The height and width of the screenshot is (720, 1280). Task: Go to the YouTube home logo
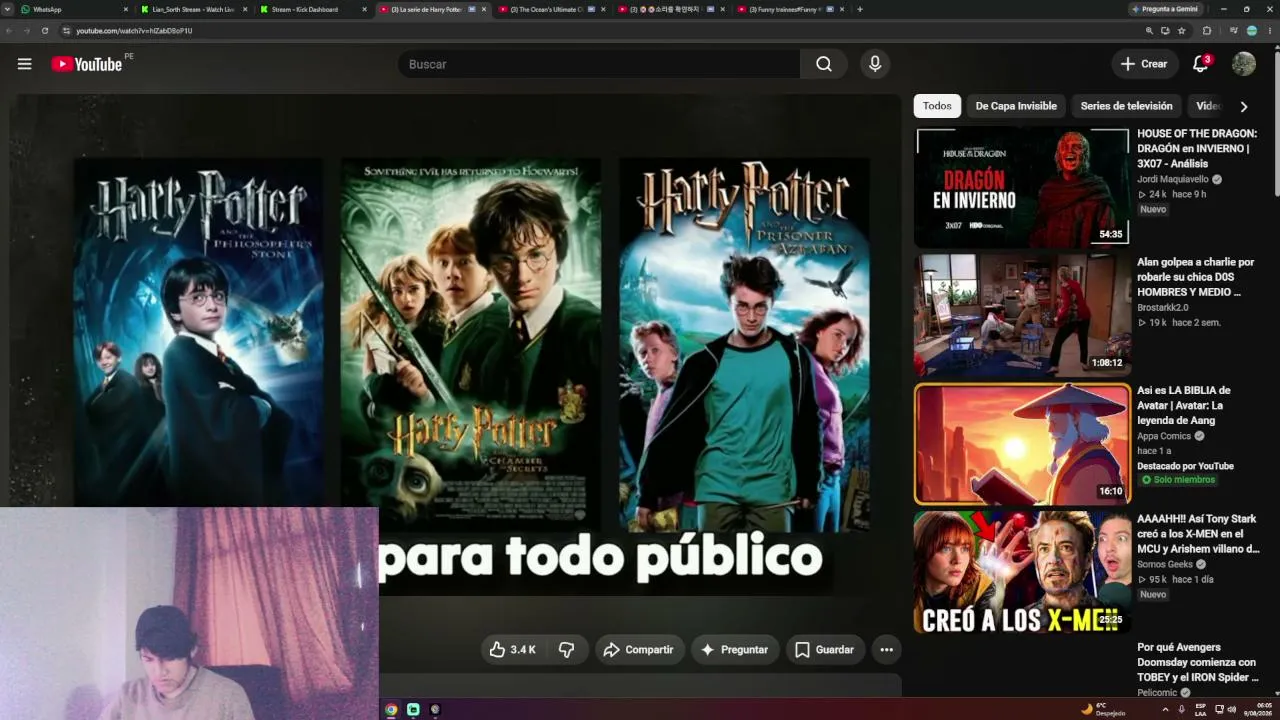coord(87,64)
